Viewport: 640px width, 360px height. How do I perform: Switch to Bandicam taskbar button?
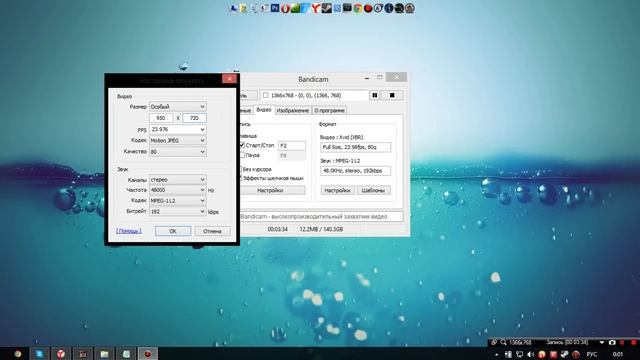tap(147, 354)
